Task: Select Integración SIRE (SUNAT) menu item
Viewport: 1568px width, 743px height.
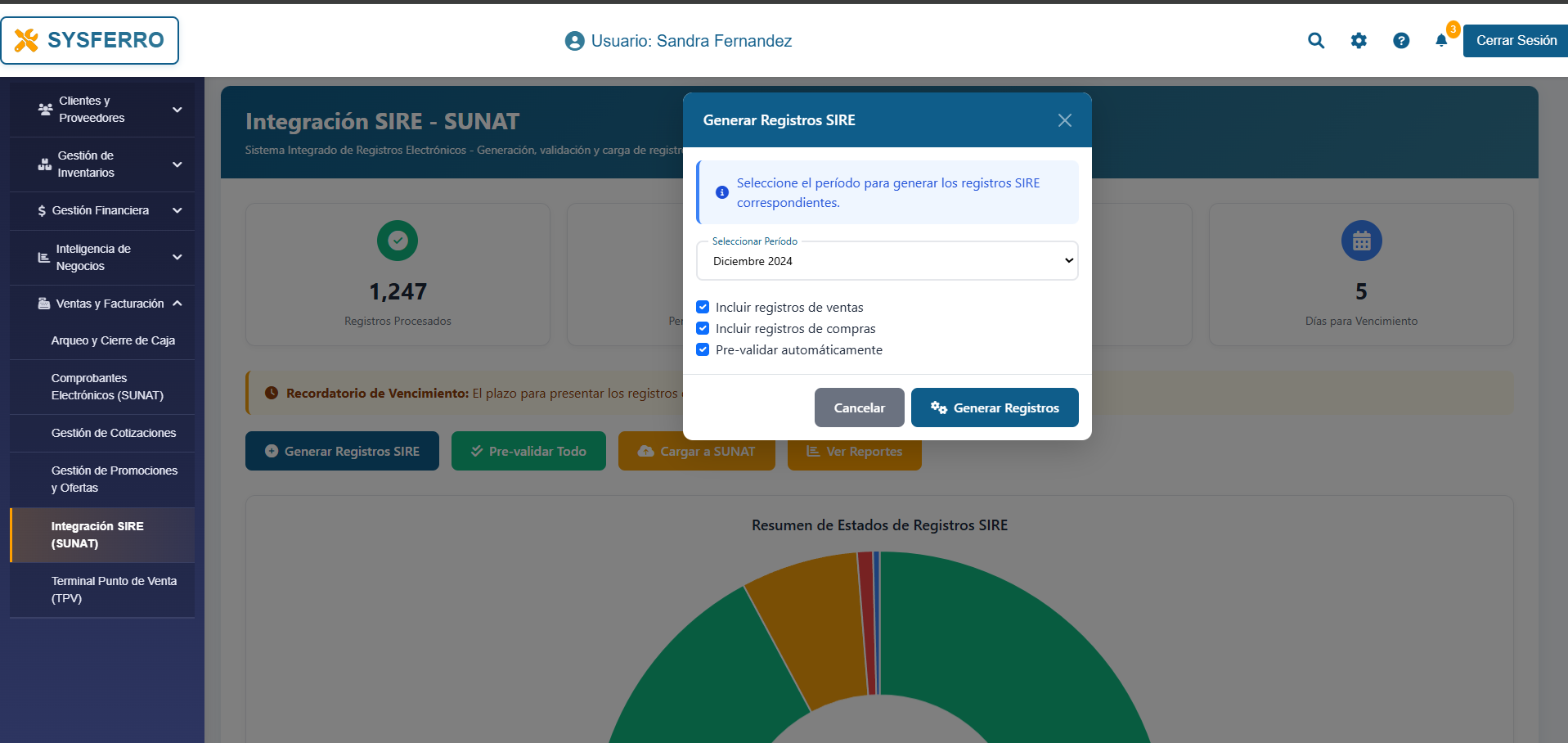Action: pos(102,535)
